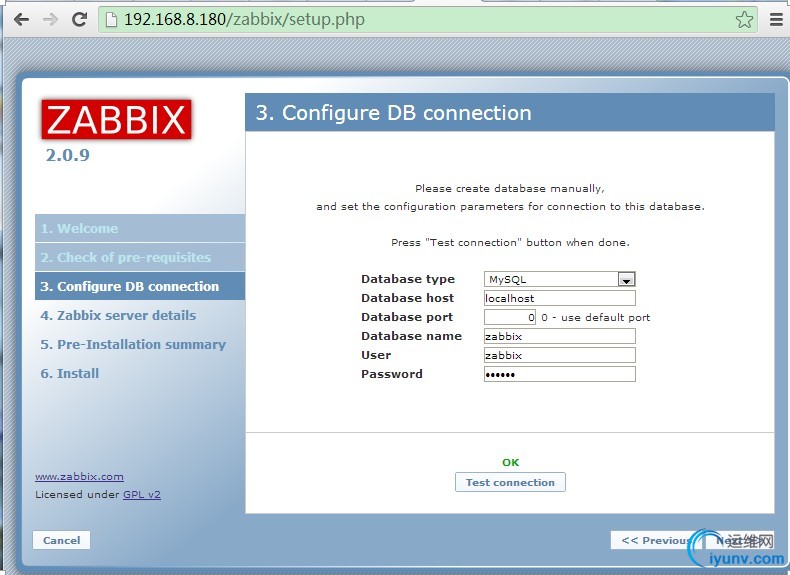This screenshot has height=575, width=790.
Task: Select step 3. Configure DB connection
Action: click(x=140, y=286)
